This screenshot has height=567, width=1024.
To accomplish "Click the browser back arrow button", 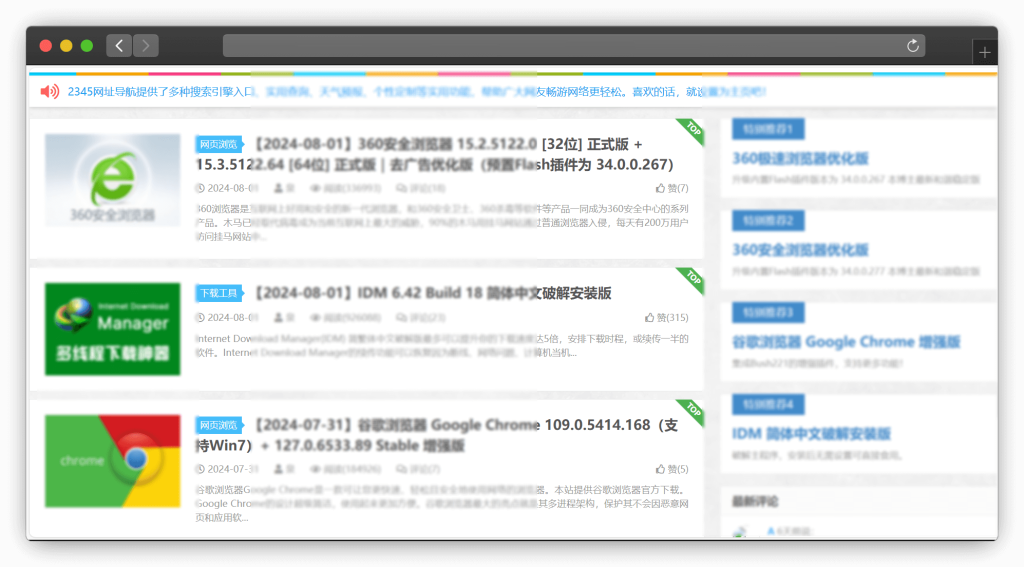I will 119,46.
